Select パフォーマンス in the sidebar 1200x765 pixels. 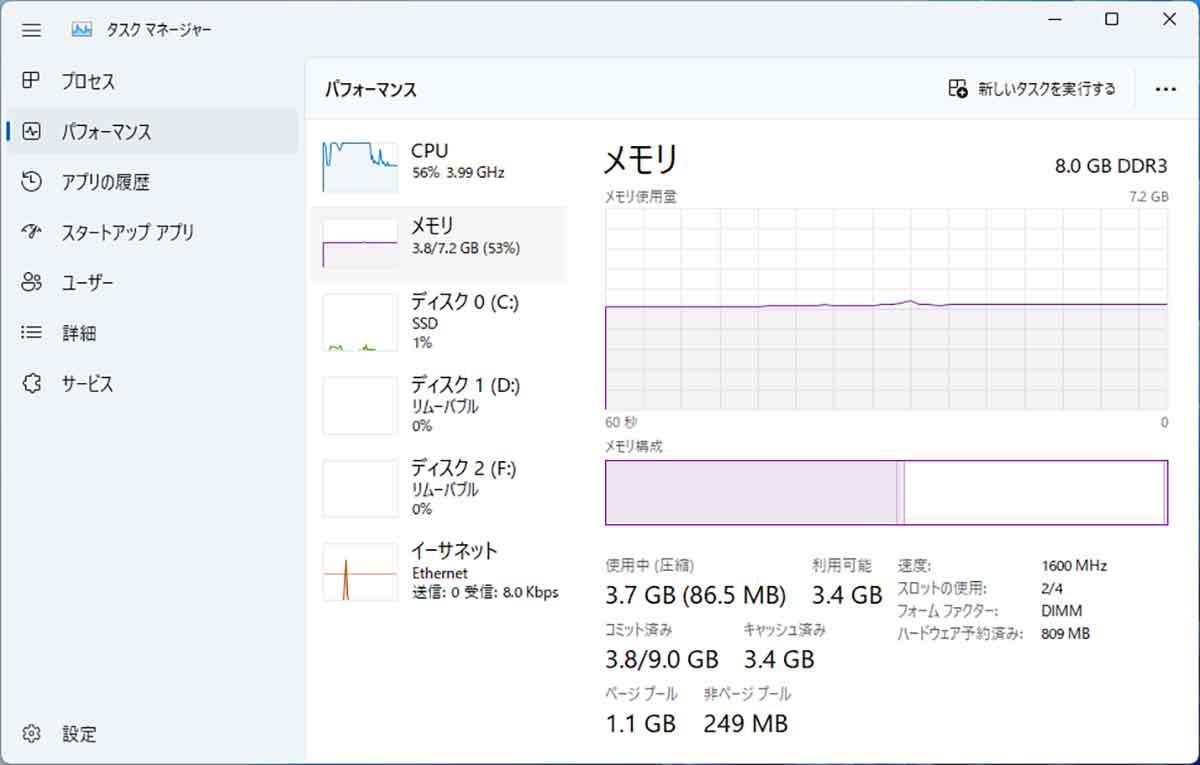[x=152, y=131]
